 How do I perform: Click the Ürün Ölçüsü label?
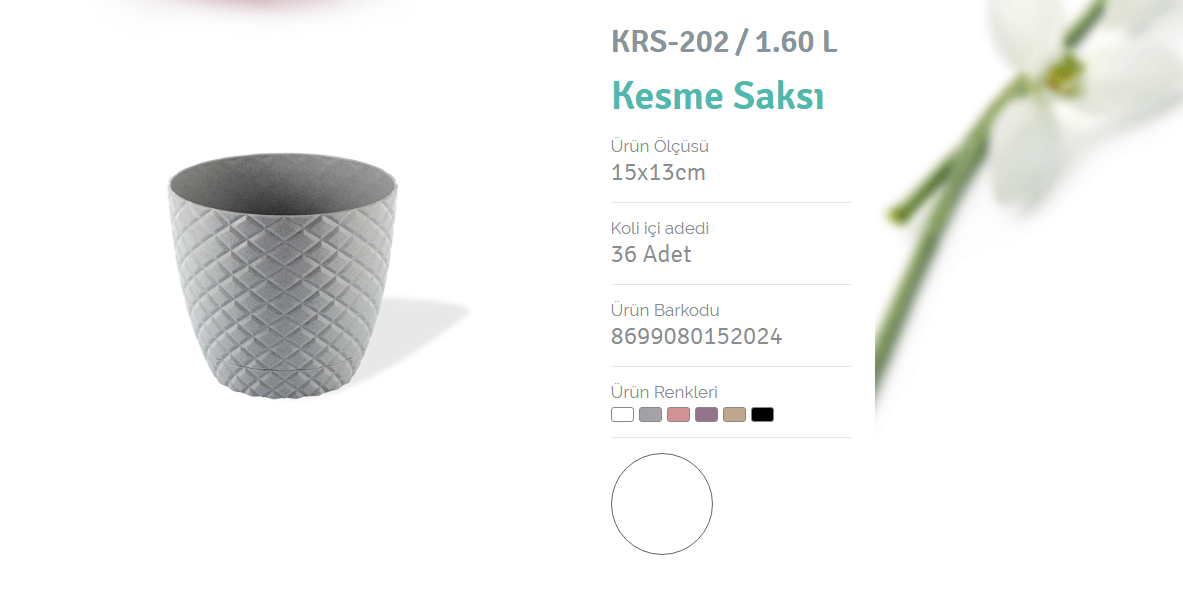pyautogui.click(x=660, y=146)
